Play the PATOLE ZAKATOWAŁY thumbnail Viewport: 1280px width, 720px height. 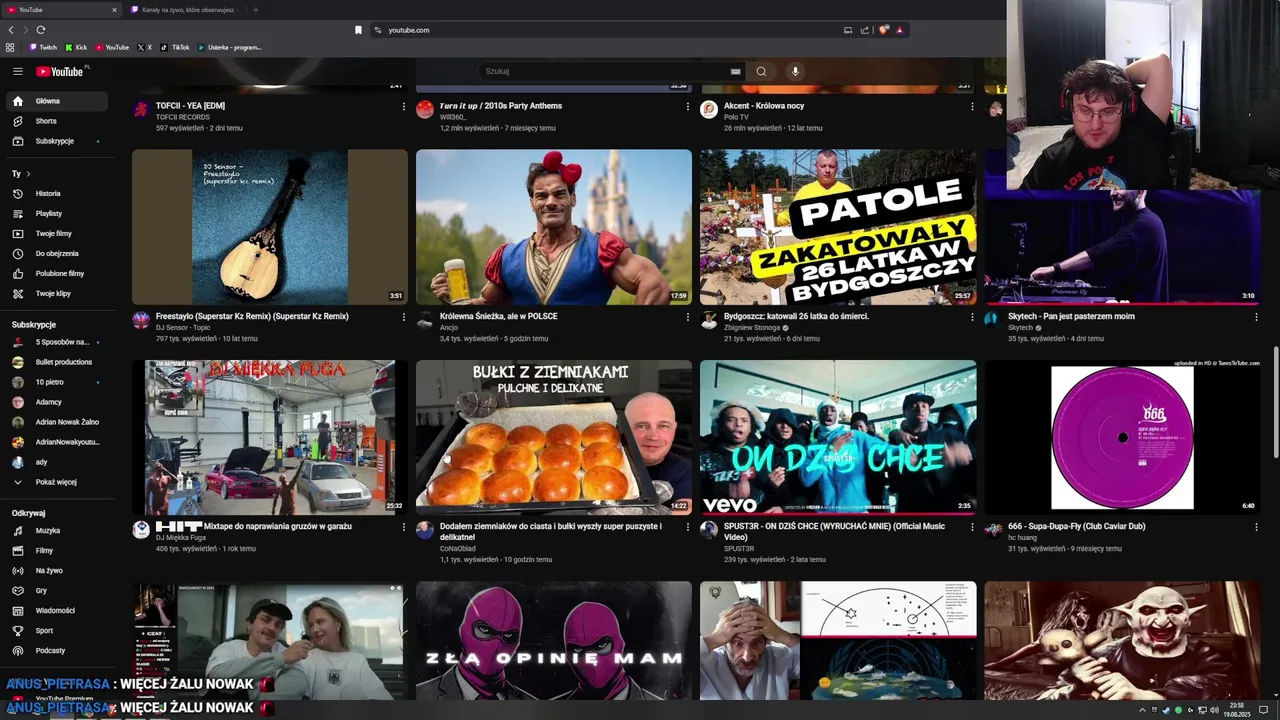coord(838,227)
